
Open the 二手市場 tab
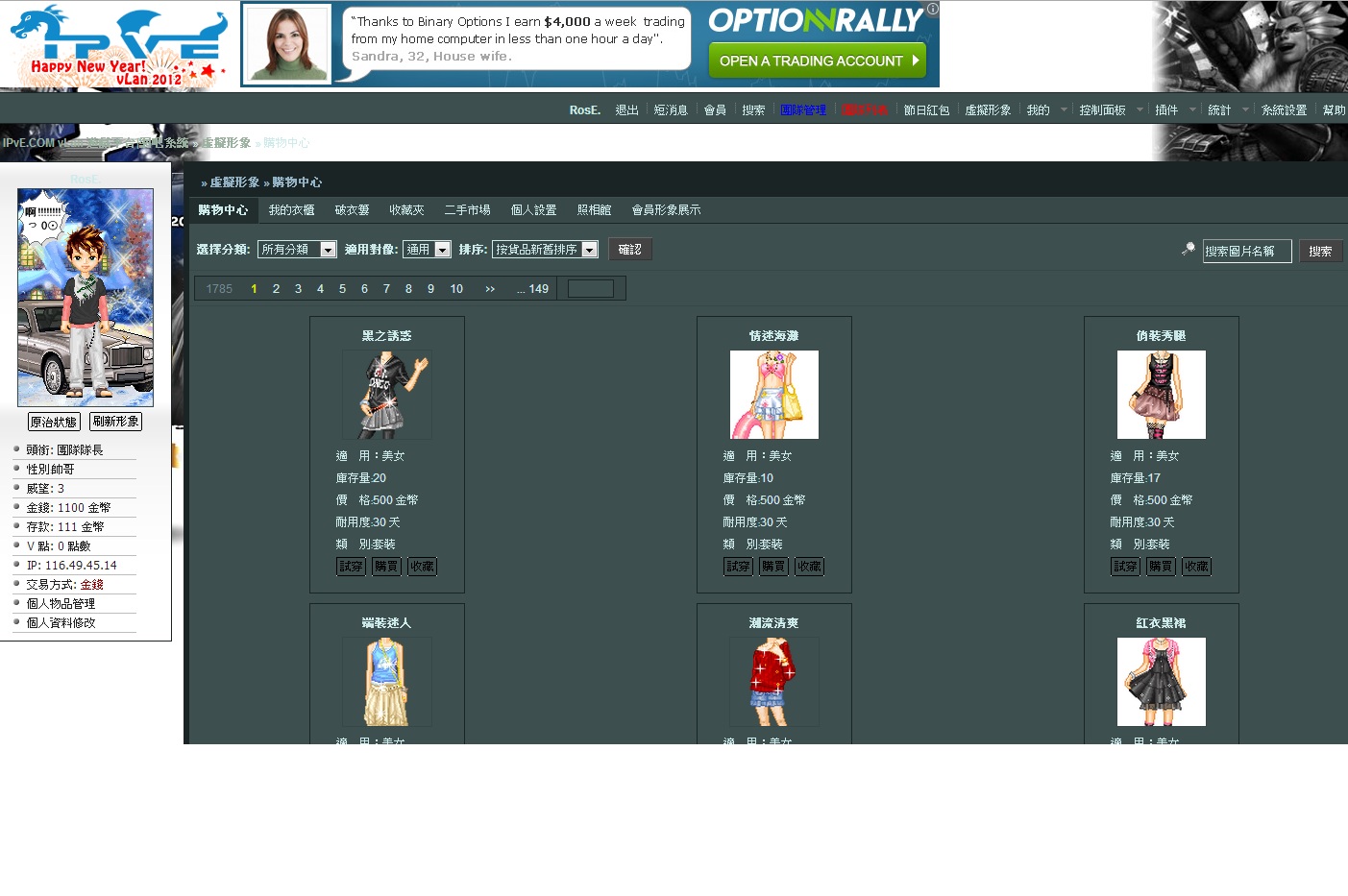pos(467,210)
